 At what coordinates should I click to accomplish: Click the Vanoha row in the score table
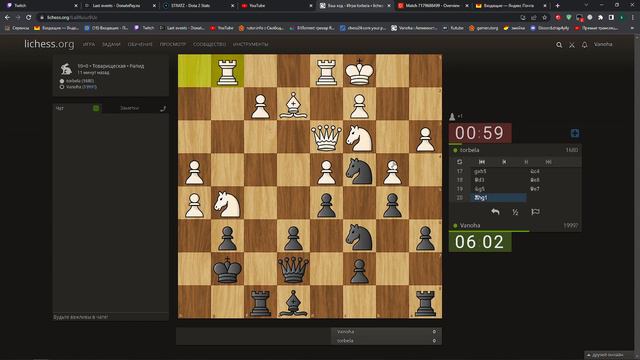[386, 331]
